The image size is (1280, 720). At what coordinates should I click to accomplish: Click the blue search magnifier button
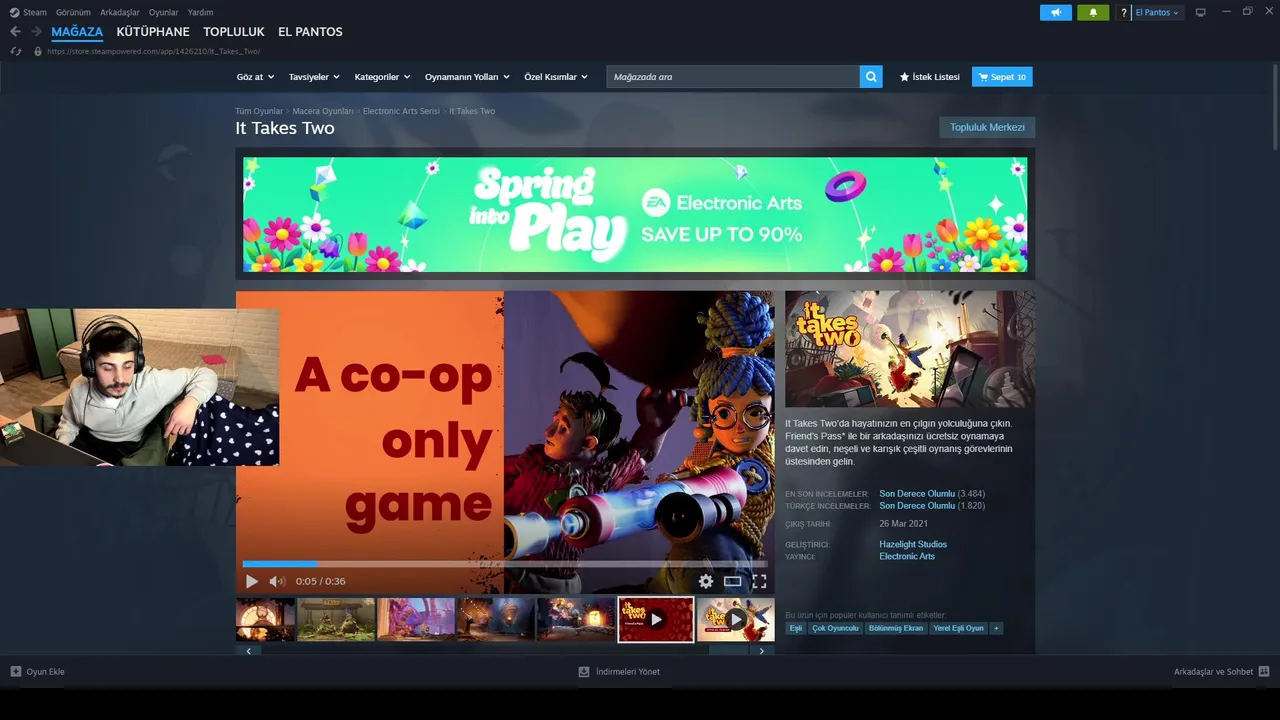tap(871, 77)
